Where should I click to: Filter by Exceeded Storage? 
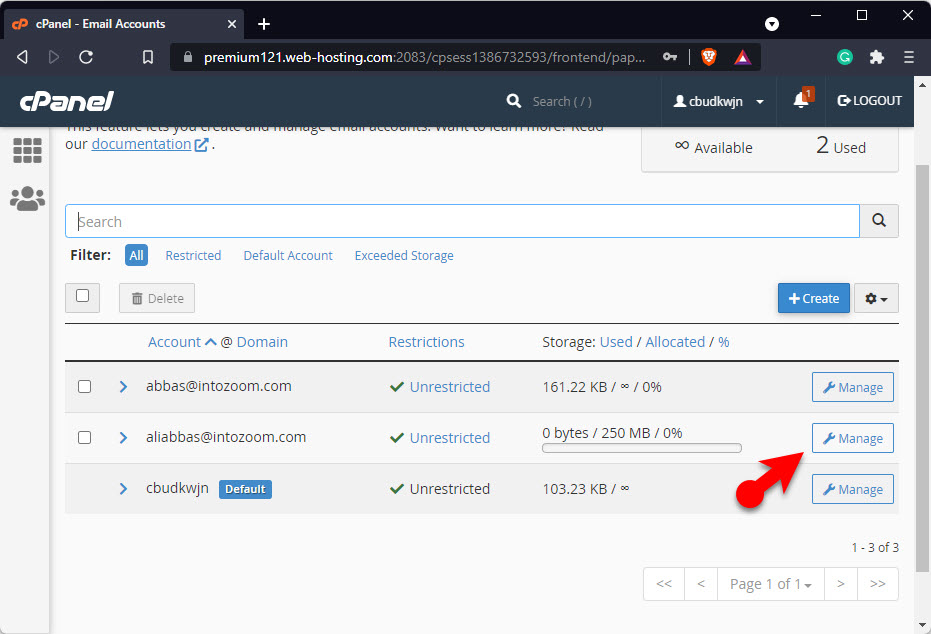pyautogui.click(x=404, y=255)
